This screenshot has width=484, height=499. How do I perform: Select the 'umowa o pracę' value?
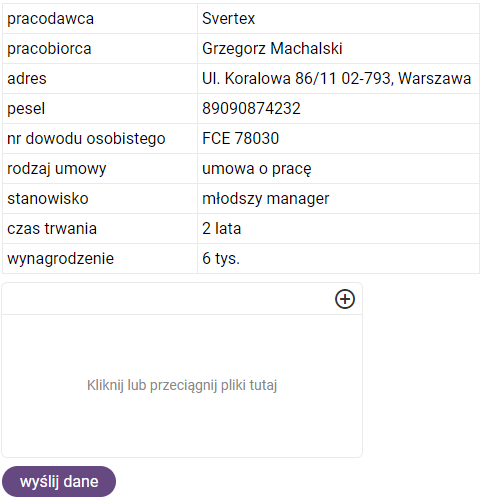point(257,169)
